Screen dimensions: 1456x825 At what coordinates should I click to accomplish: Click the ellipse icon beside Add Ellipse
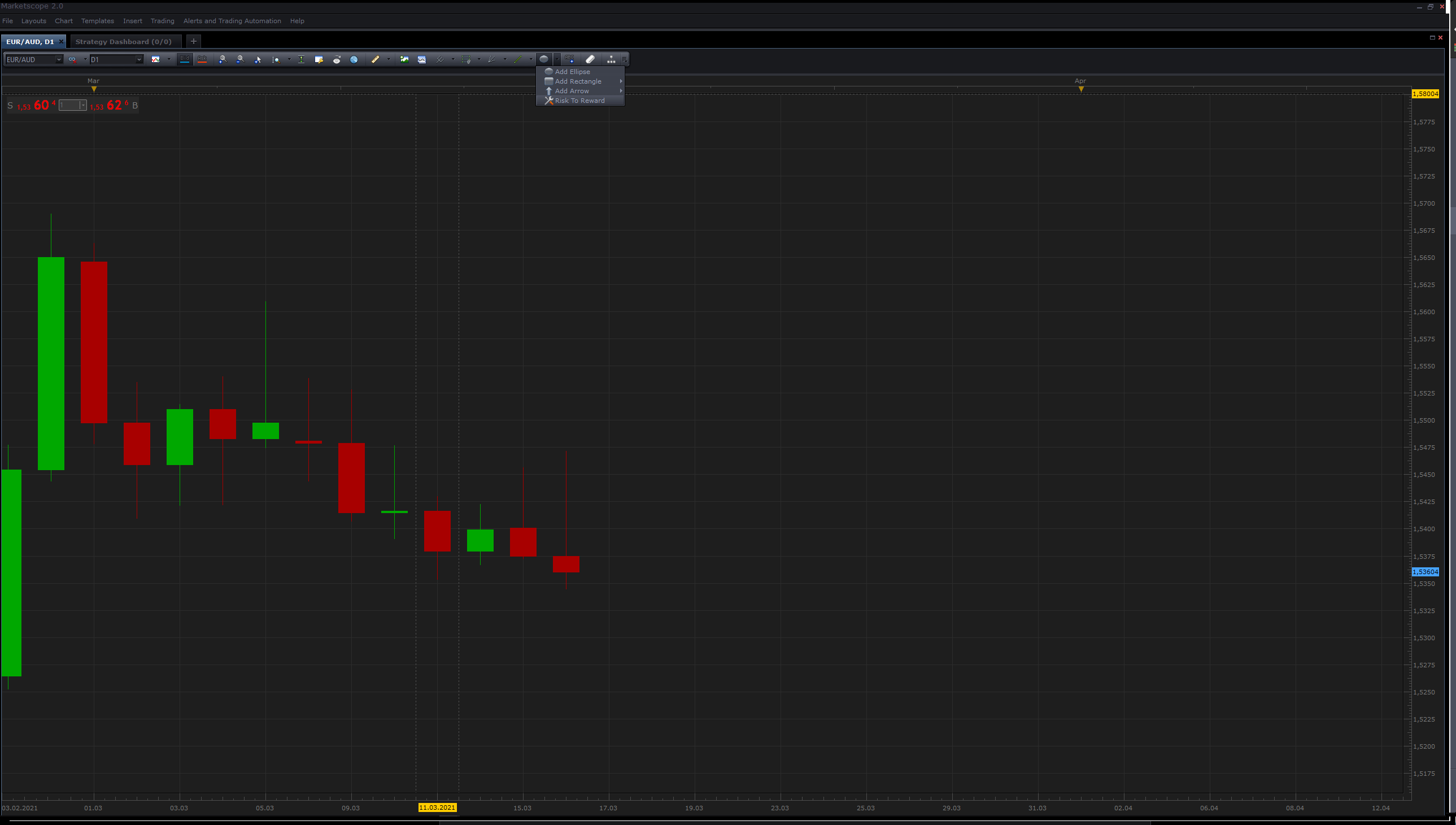(x=549, y=72)
